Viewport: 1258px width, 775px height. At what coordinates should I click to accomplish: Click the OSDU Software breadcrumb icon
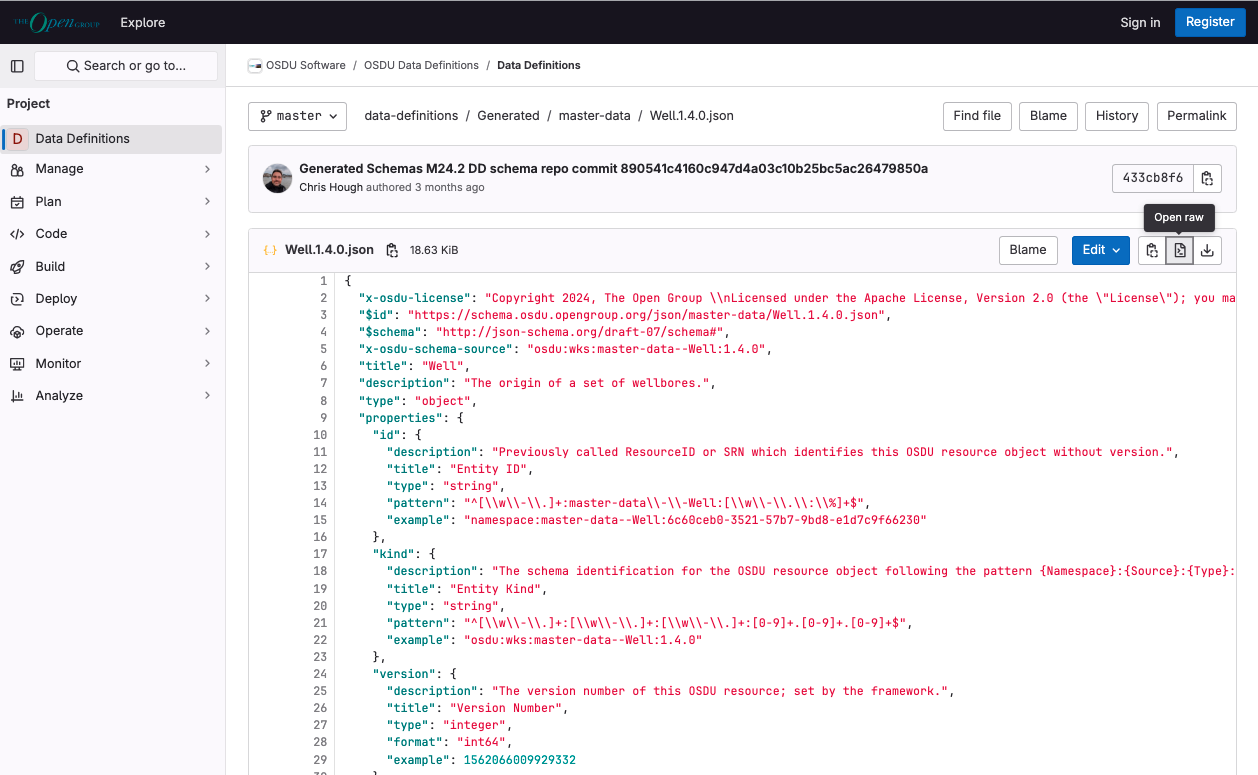[x=255, y=66]
